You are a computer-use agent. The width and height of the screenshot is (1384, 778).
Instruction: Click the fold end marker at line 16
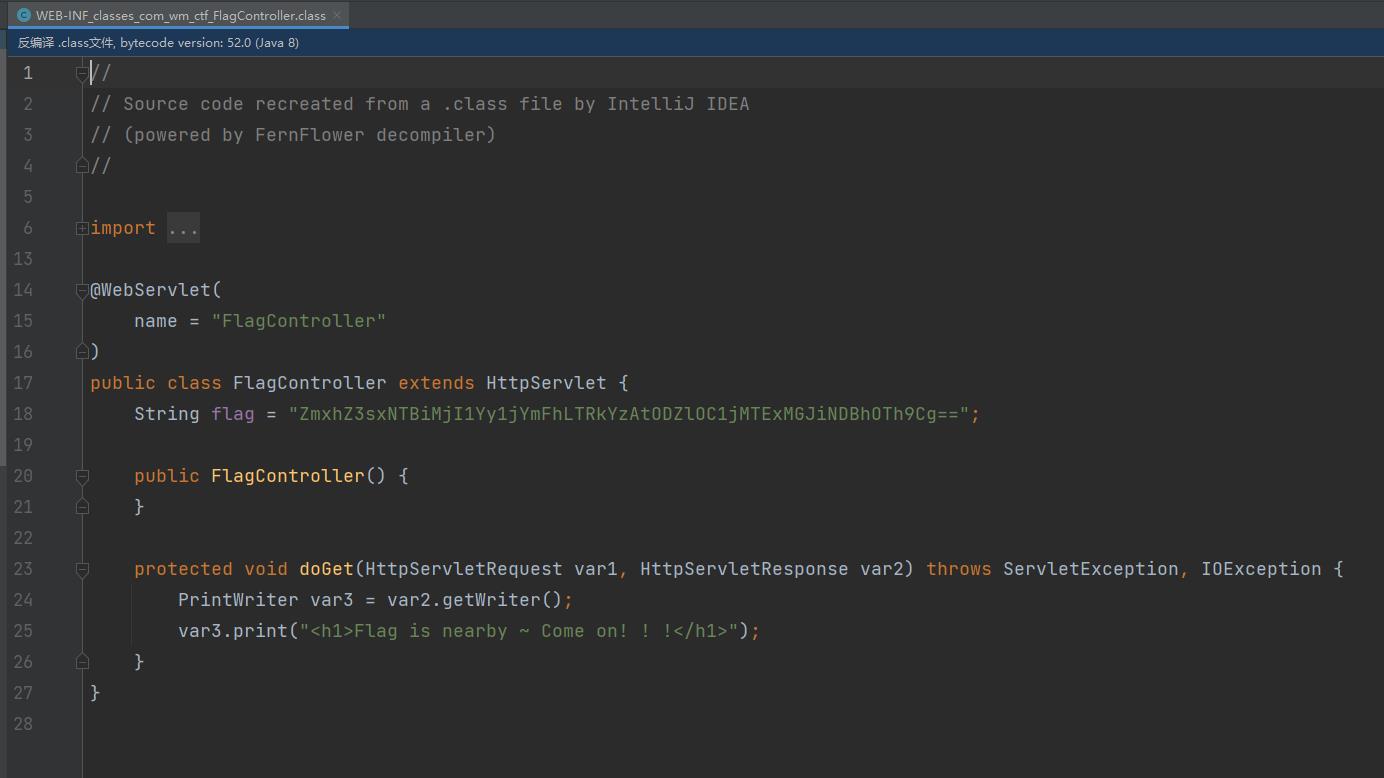click(83, 352)
